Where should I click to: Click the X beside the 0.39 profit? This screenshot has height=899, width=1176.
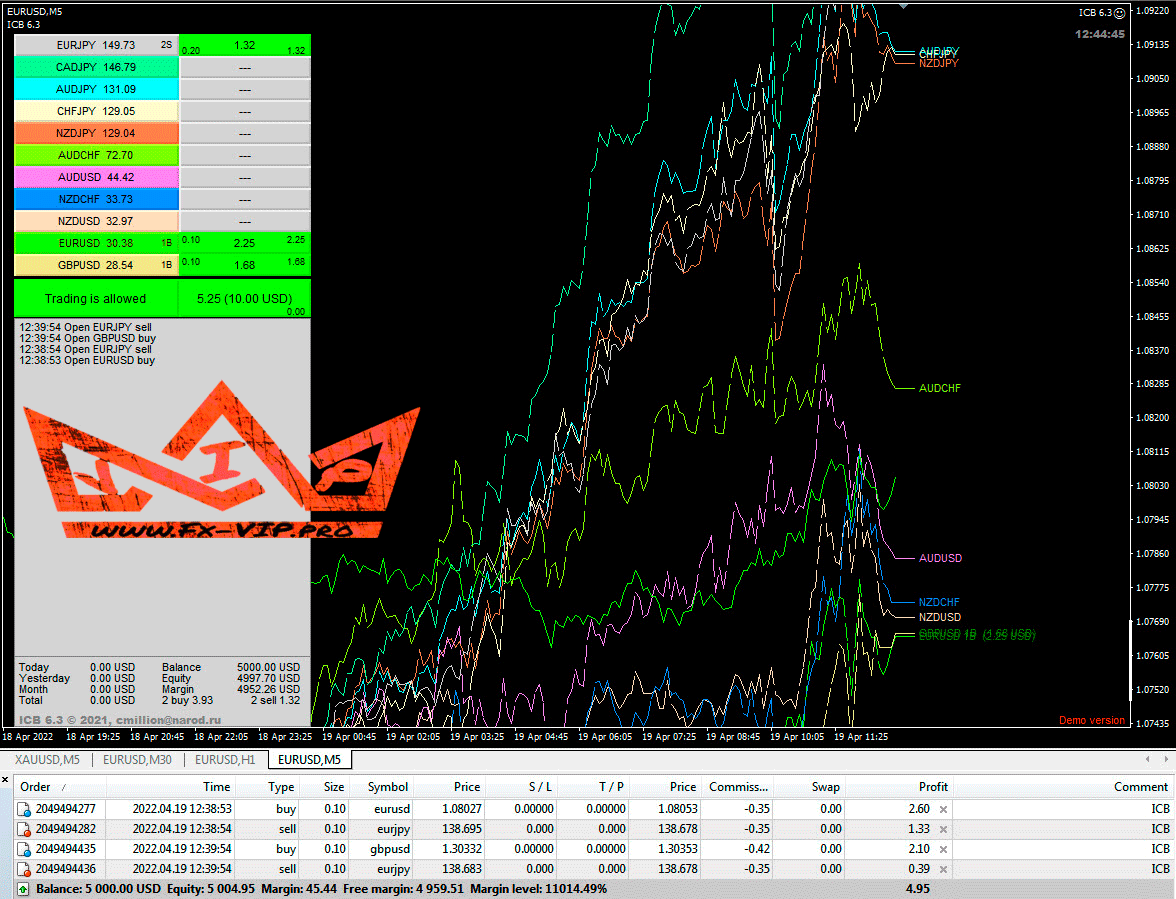coord(942,869)
